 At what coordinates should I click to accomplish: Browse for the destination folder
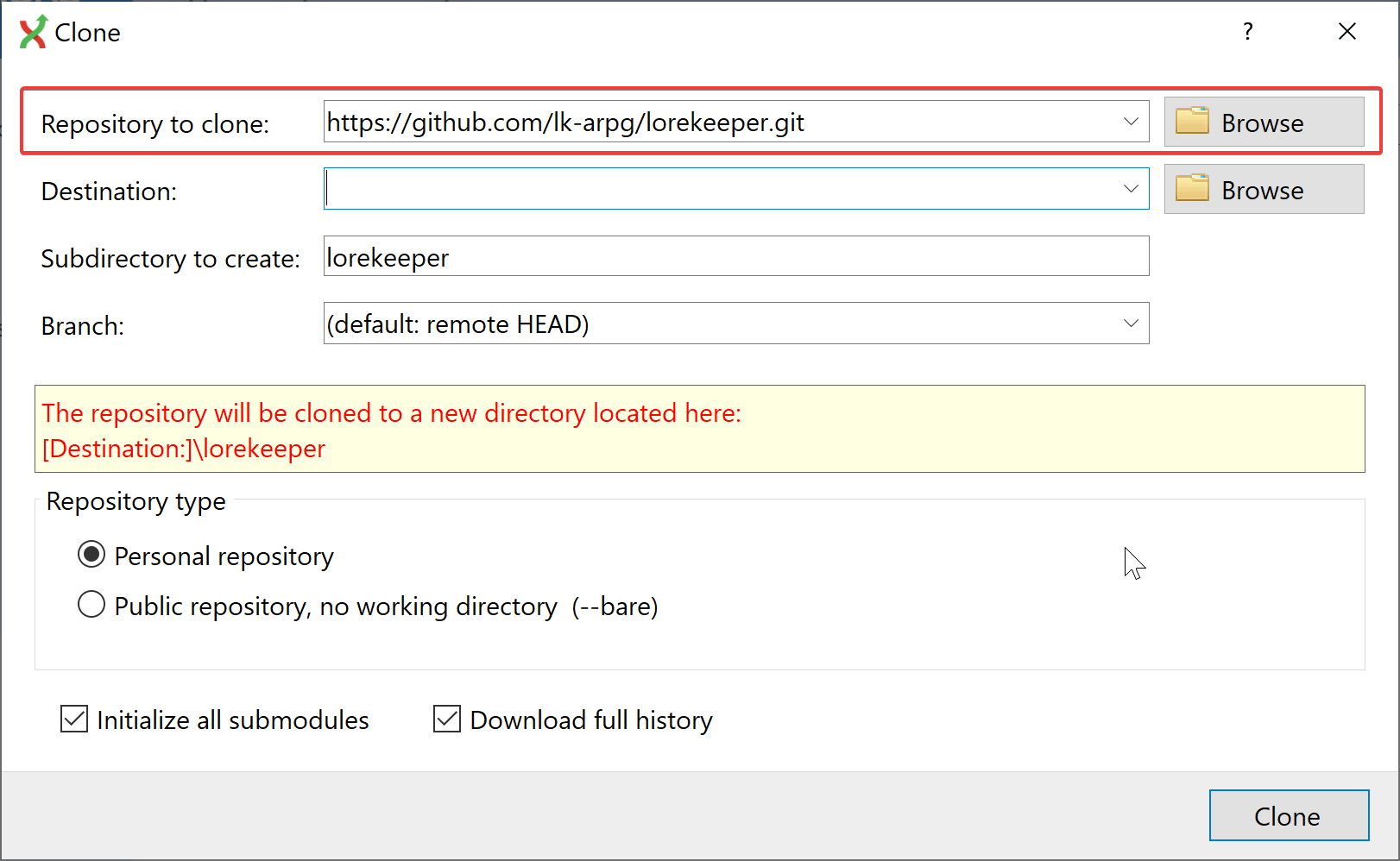(1263, 190)
